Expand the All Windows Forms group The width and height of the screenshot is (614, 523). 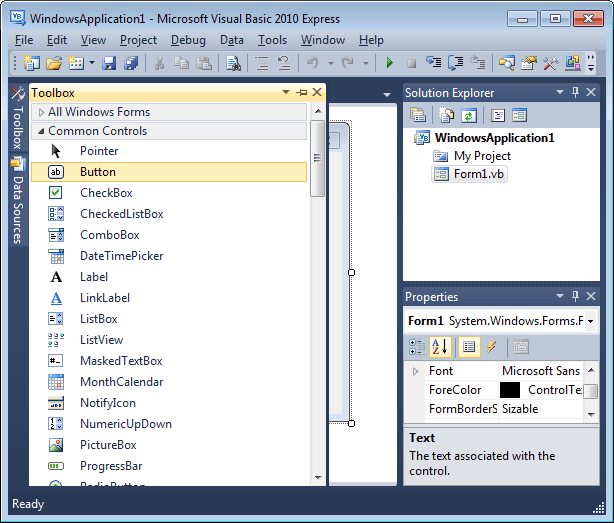coord(41,112)
